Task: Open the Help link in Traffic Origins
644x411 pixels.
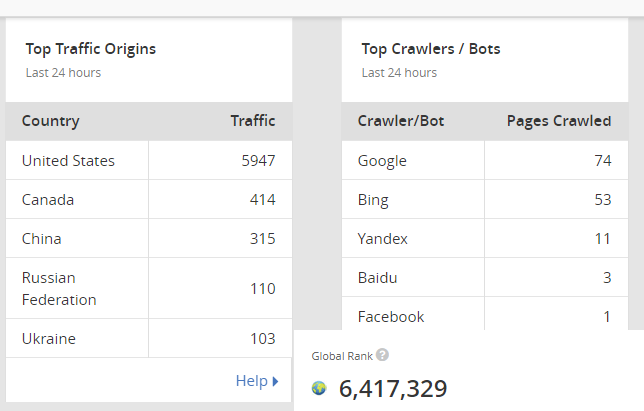Action: click(251, 381)
